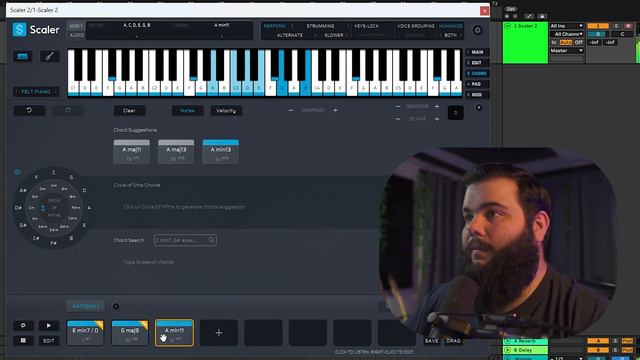
Task: Open the PAD tab
Action: point(477,84)
